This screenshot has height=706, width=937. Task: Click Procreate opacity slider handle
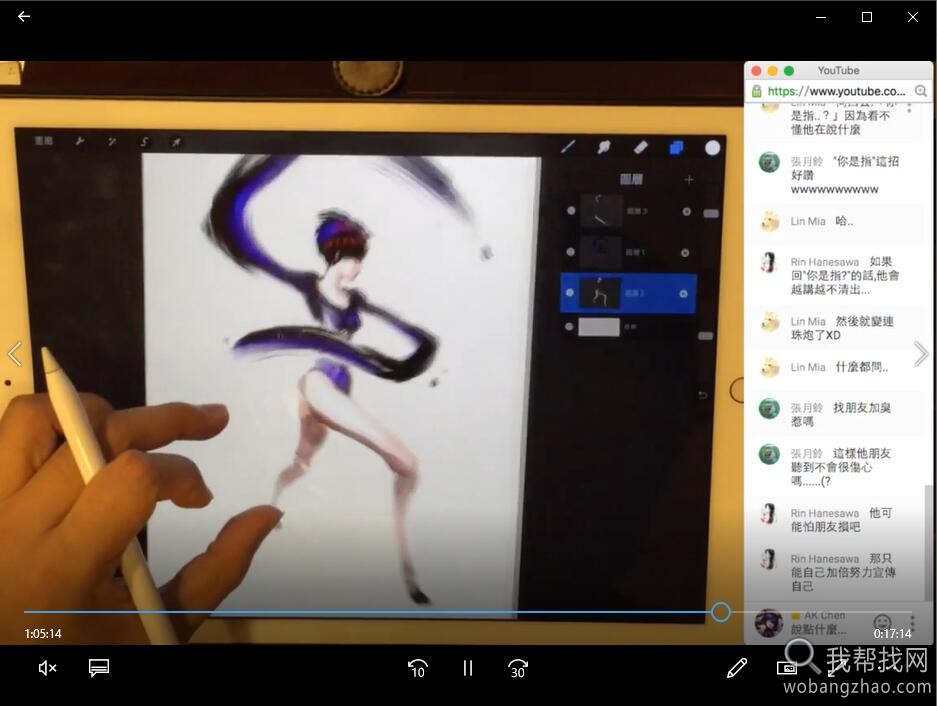click(706, 336)
